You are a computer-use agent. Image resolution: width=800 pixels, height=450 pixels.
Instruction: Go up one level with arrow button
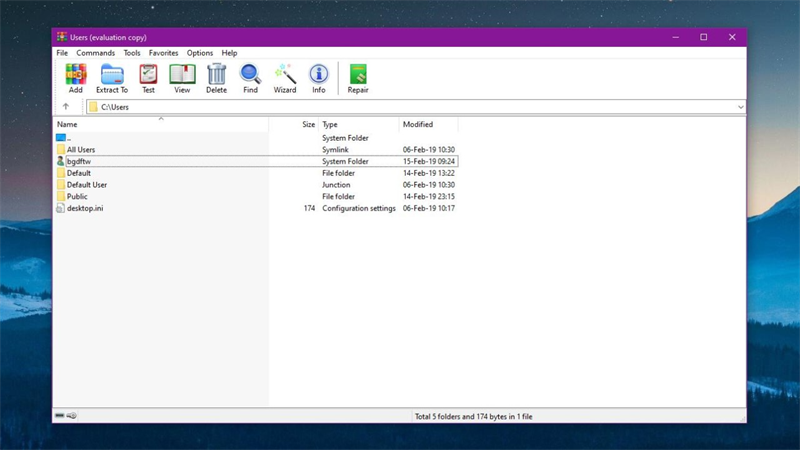(x=66, y=107)
